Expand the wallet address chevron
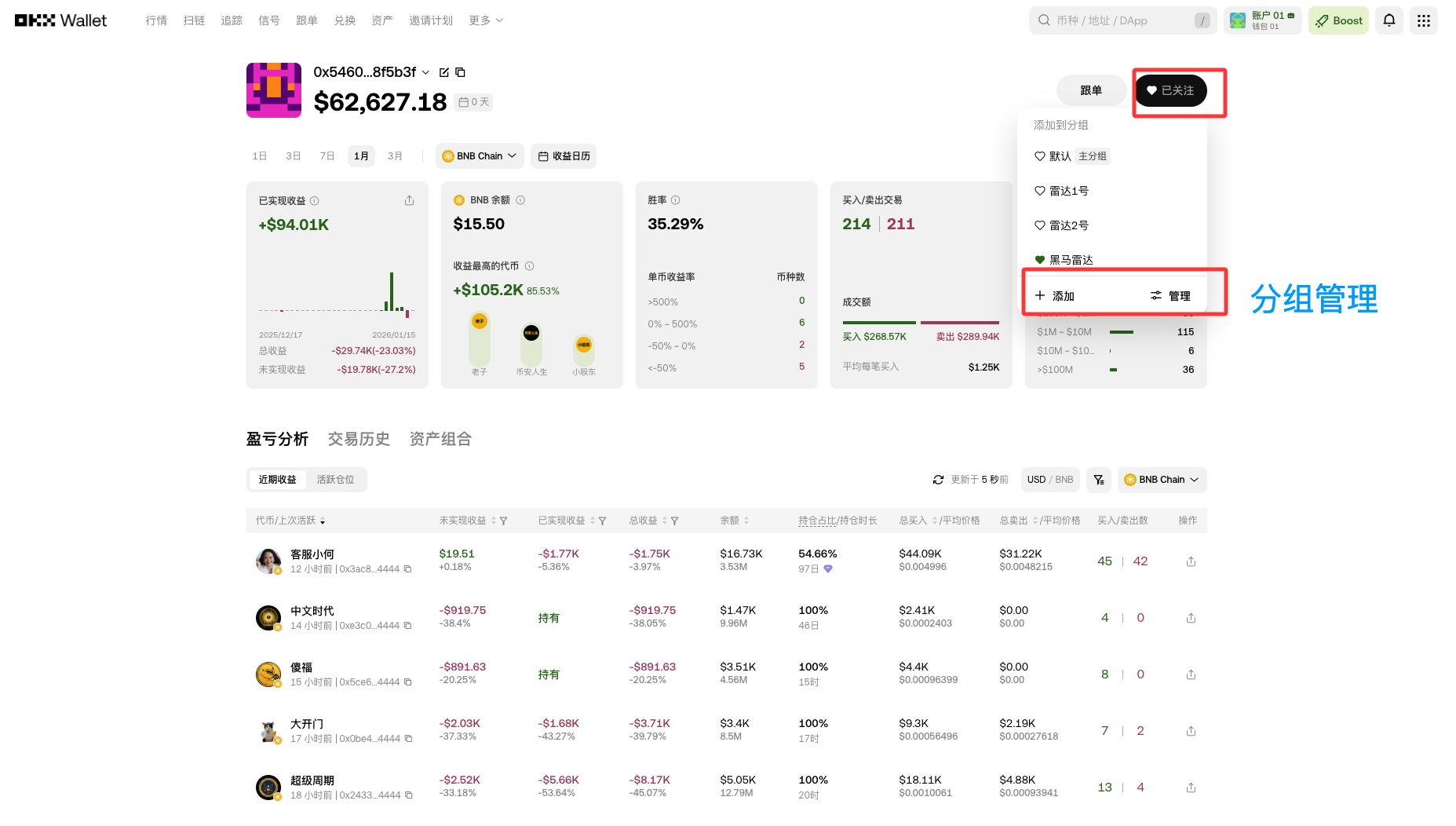 point(426,72)
